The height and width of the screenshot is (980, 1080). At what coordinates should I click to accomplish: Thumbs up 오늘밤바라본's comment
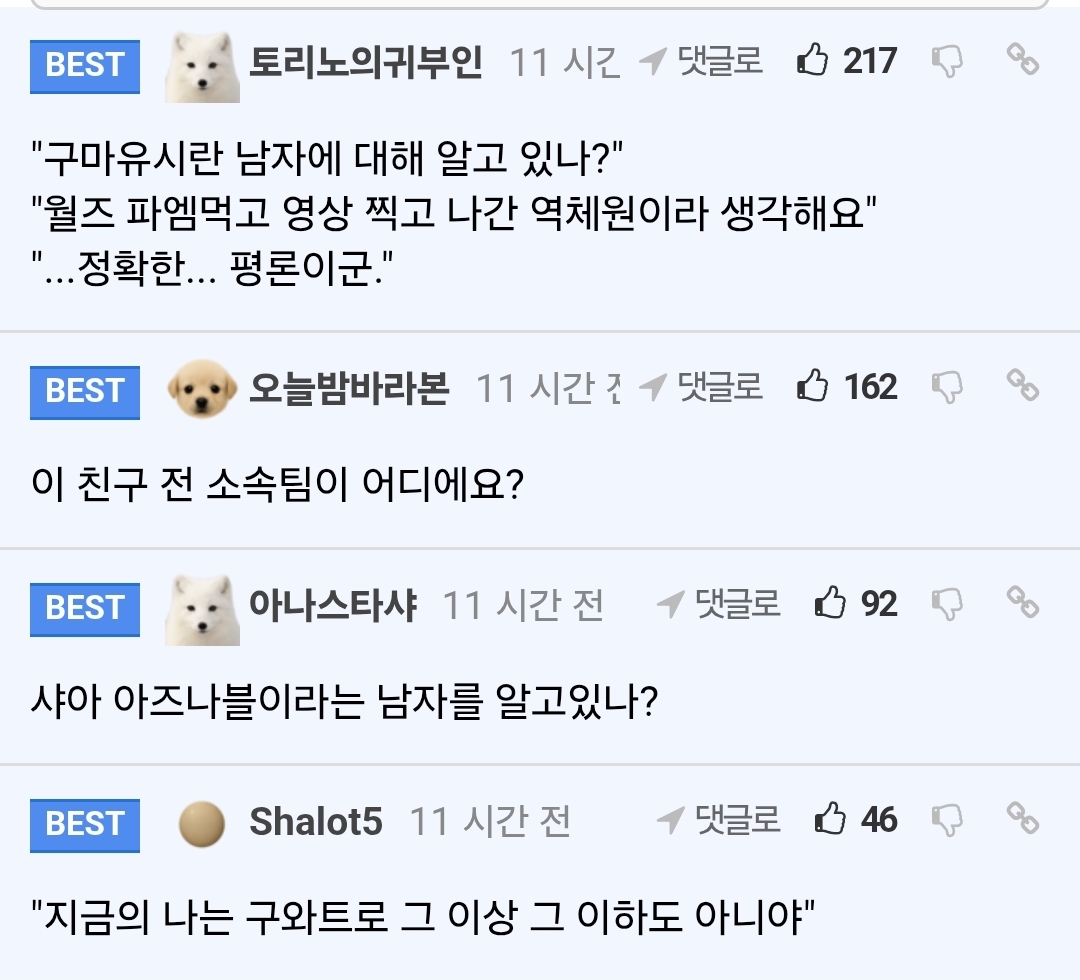pyautogui.click(x=813, y=387)
